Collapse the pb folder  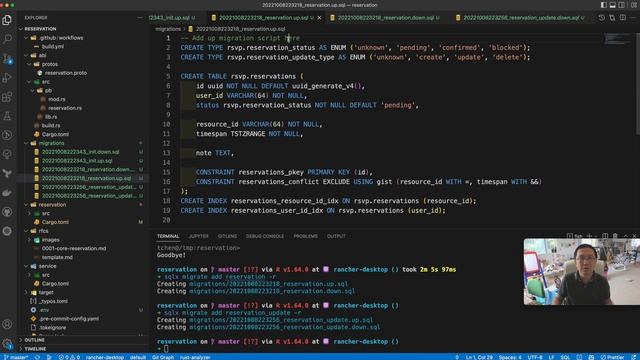[x=48, y=90]
